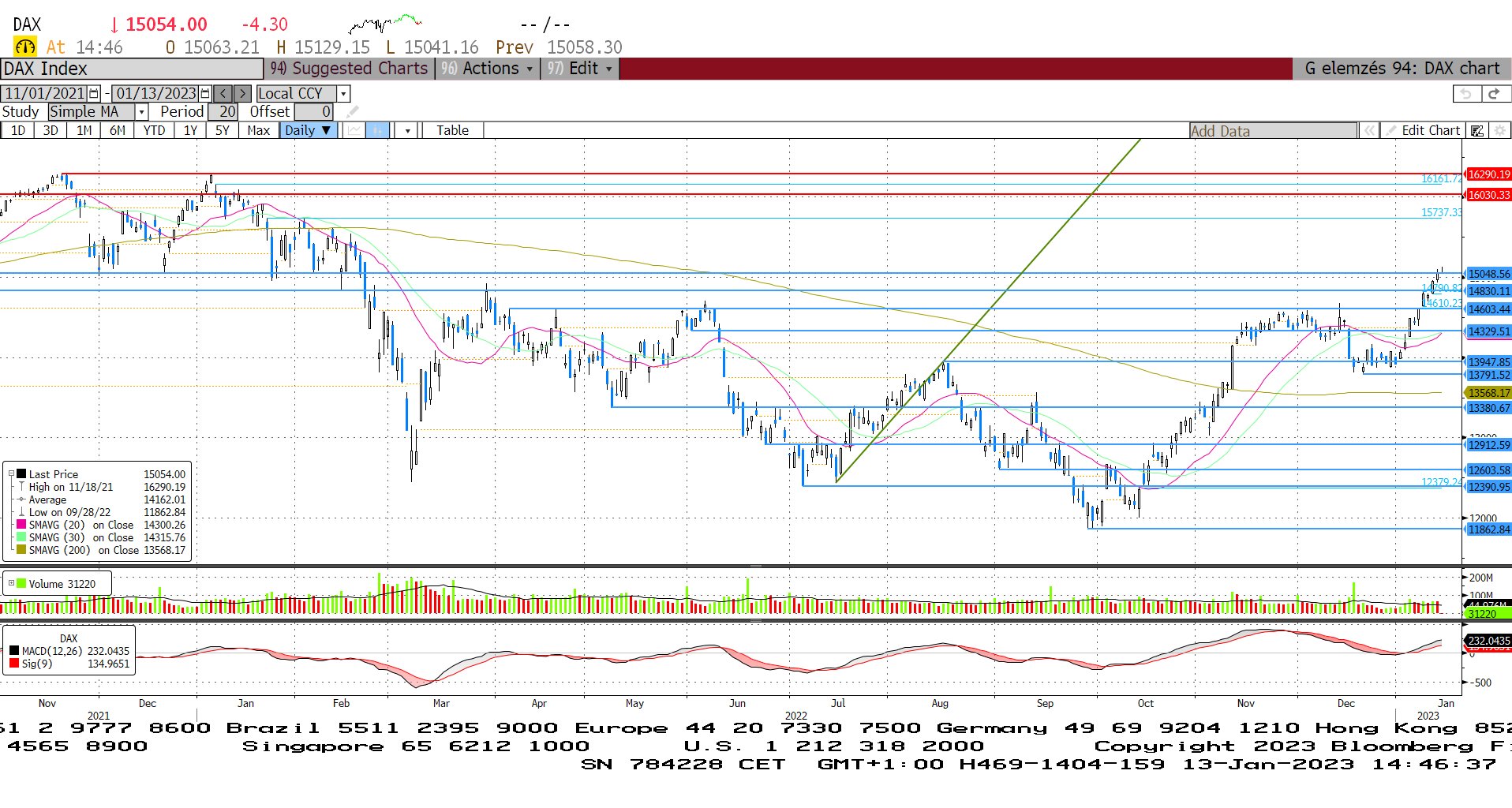Image resolution: width=1512 pixels, height=808 pixels.
Task: Click the 12912.59 price level label
Action: (1488, 445)
